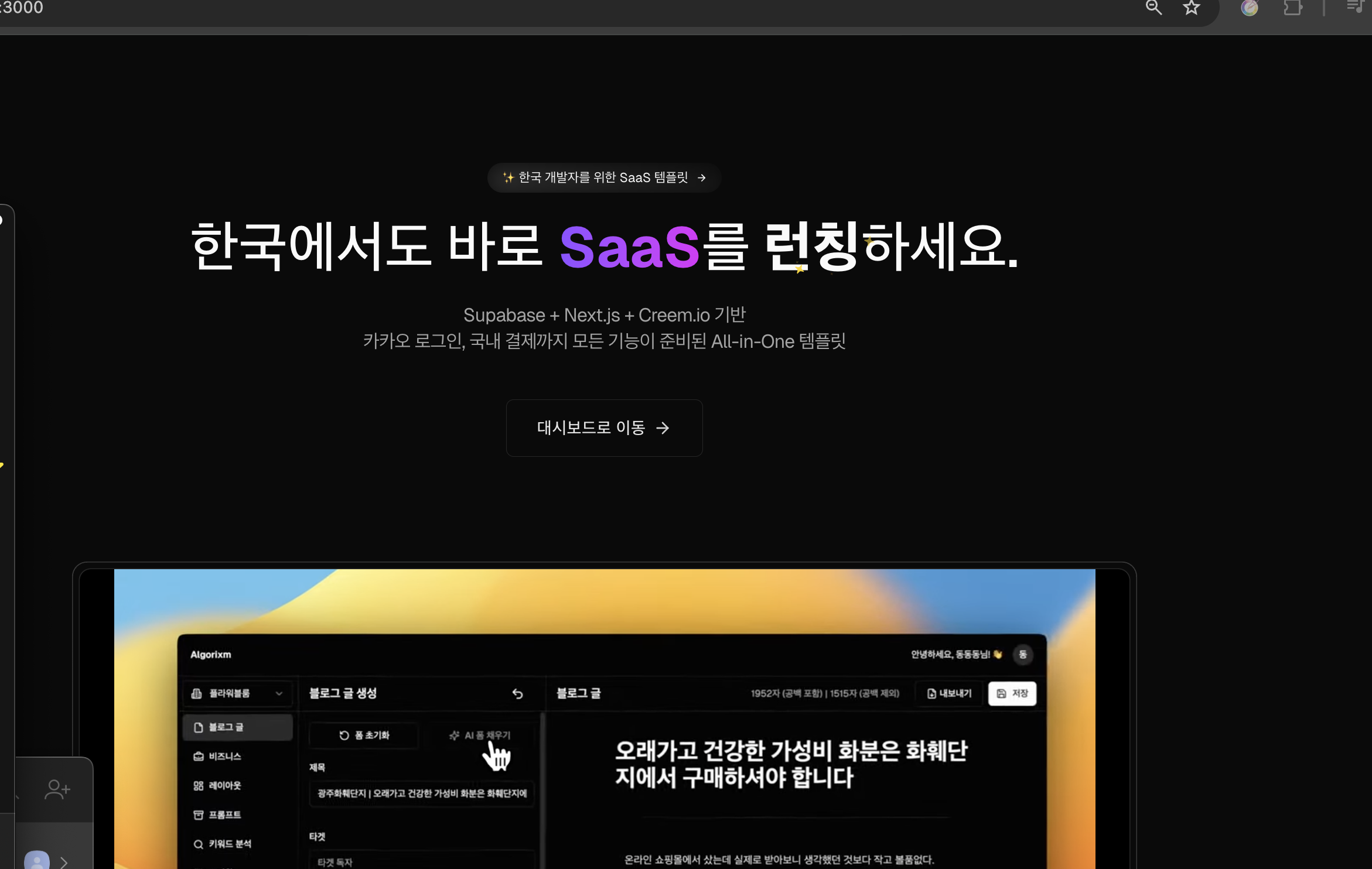Open the 비즈니스 section in the sidebar
Screen dimensions: 1372x869
pos(226,756)
